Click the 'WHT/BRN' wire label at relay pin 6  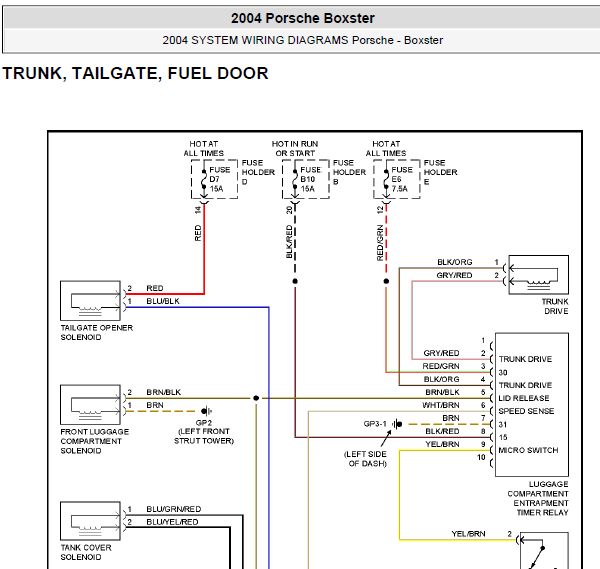coord(441,405)
